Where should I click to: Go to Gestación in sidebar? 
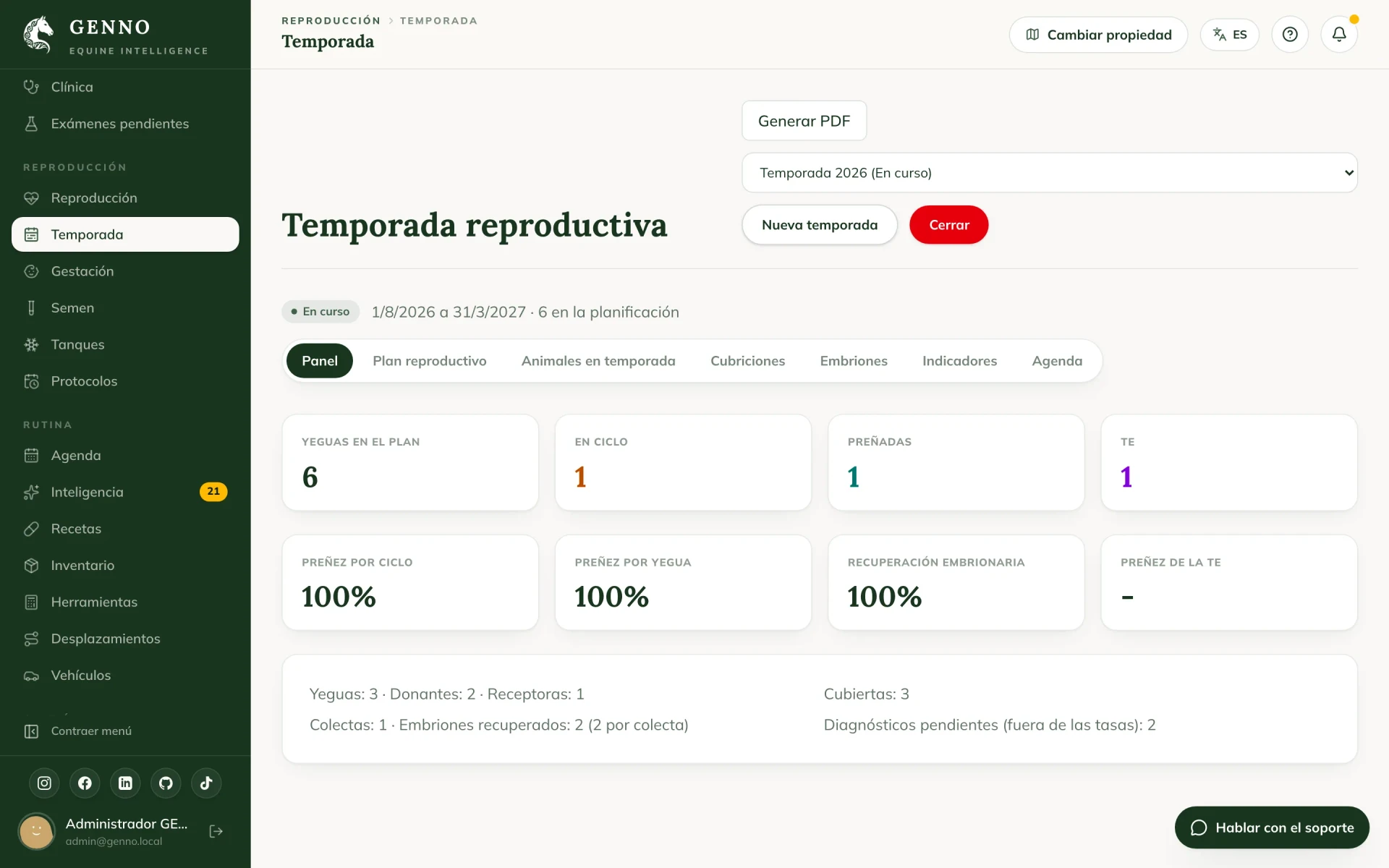coord(125,271)
